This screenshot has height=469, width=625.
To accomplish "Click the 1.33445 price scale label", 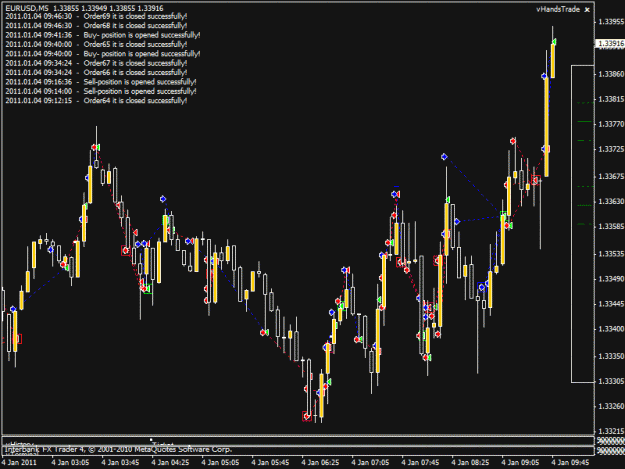I will pos(611,304).
